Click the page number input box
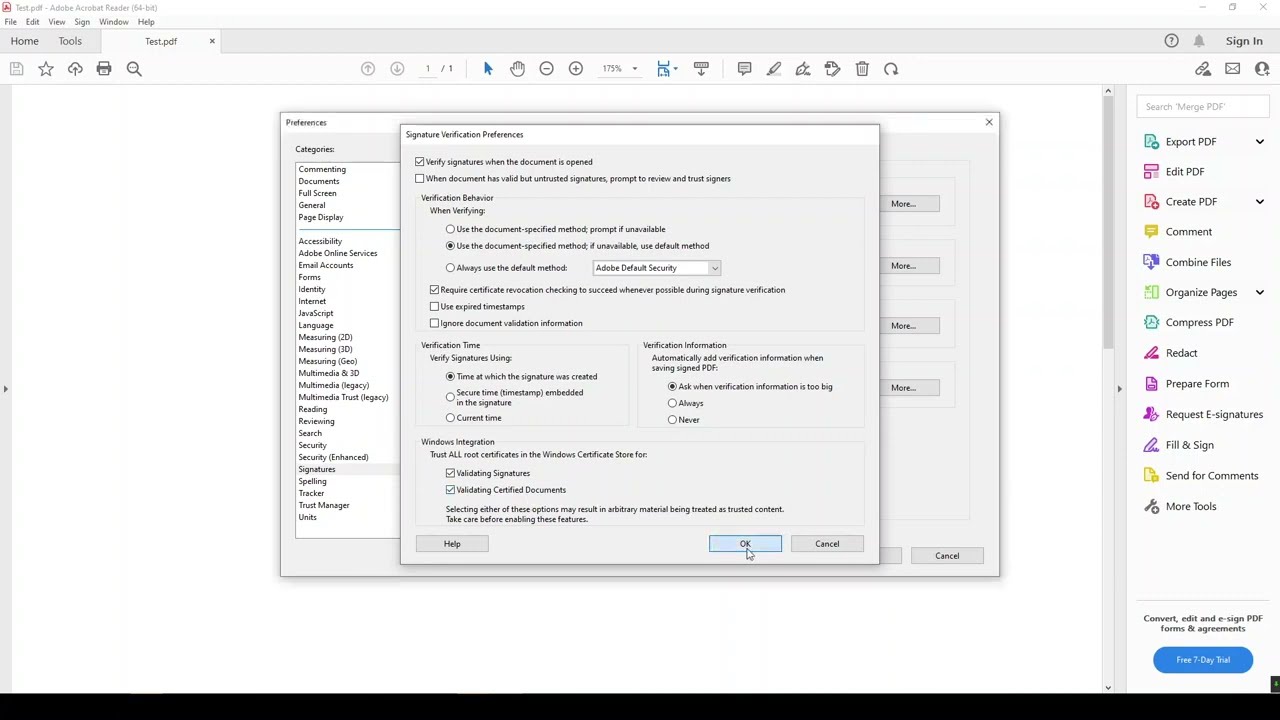This screenshot has height=720, width=1280. point(428,69)
